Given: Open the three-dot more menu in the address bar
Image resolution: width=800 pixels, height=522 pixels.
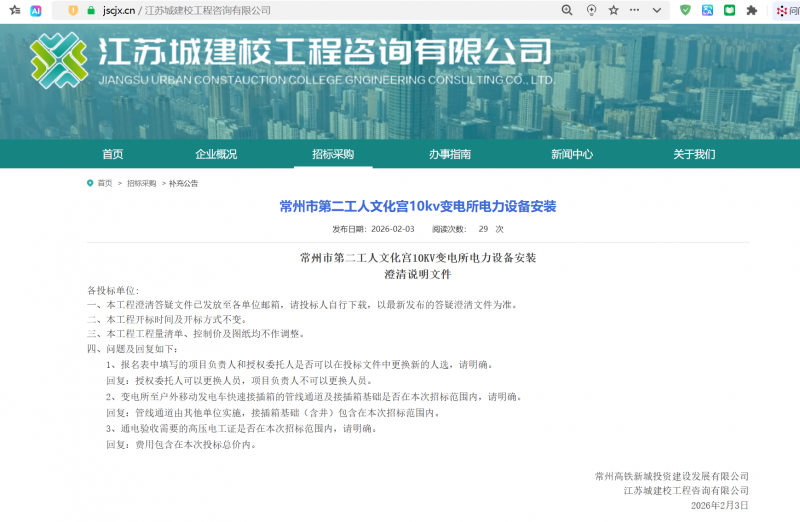Looking at the screenshot, I should pyautogui.click(x=636, y=10).
